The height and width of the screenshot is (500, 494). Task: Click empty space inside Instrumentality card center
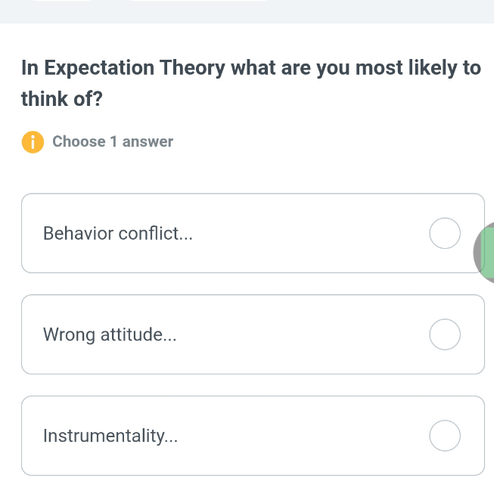300,435
